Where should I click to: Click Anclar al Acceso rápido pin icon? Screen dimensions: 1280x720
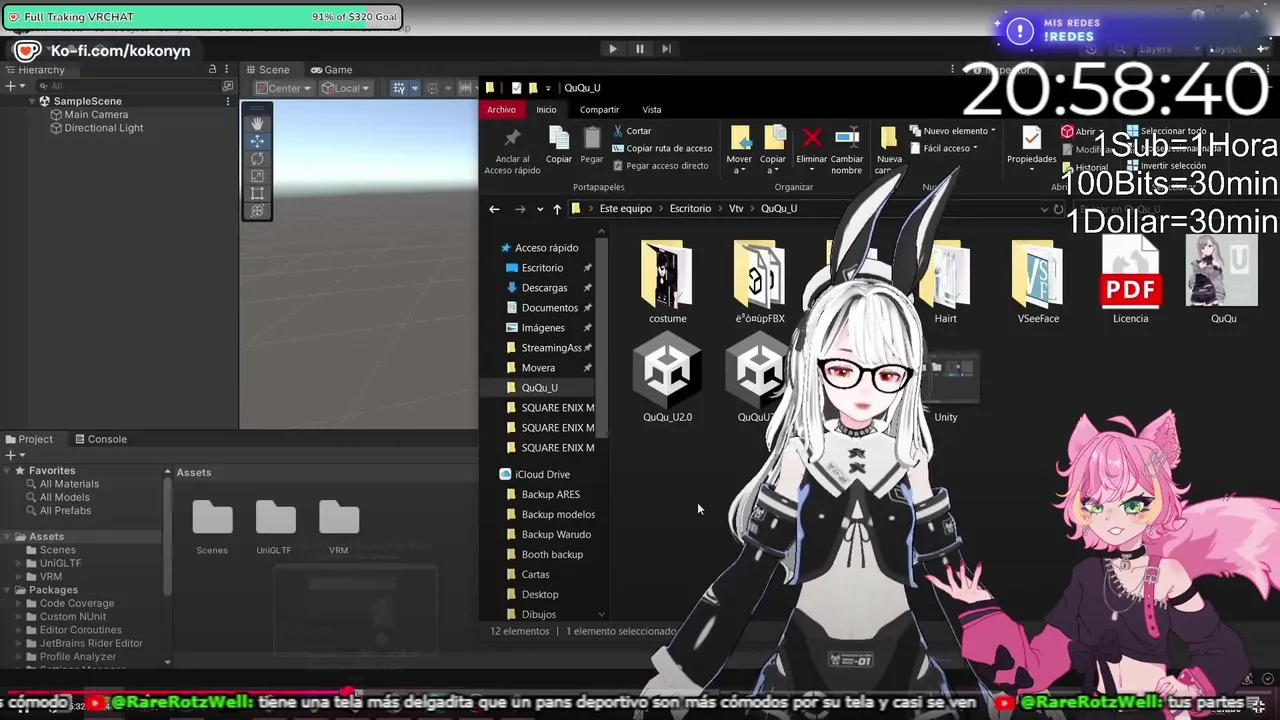pyautogui.click(x=512, y=138)
